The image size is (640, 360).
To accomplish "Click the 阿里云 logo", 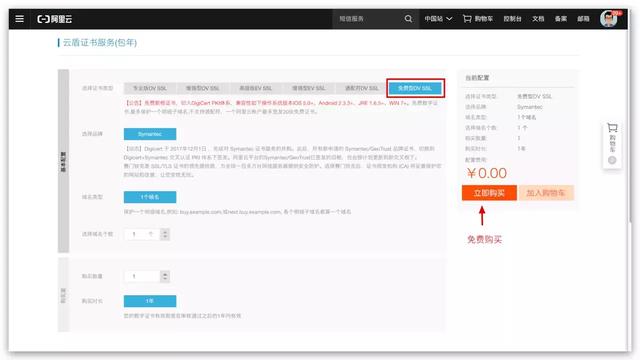I will tap(54, 19).
